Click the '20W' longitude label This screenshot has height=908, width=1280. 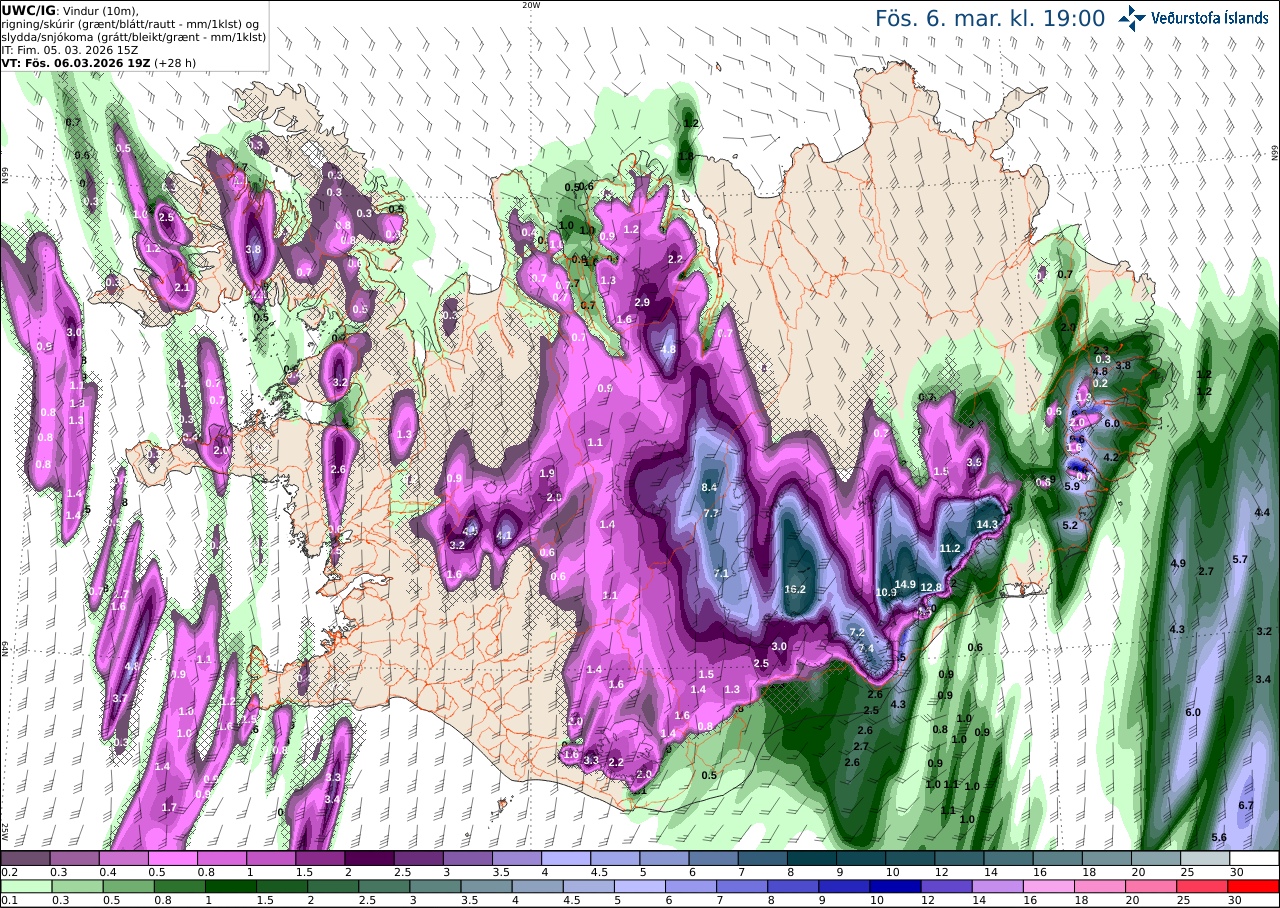tap(531, 5)
